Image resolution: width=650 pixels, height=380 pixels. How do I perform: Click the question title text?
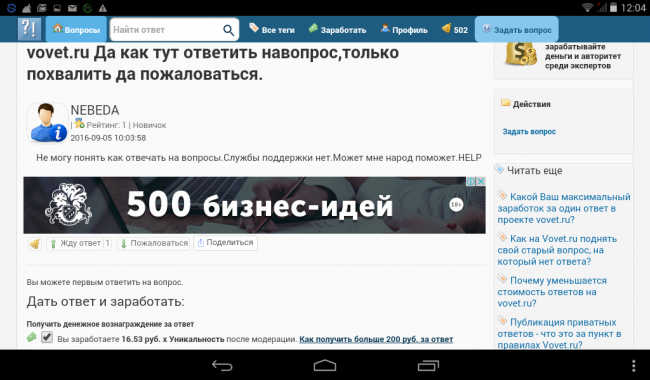[x=213, y=63]
